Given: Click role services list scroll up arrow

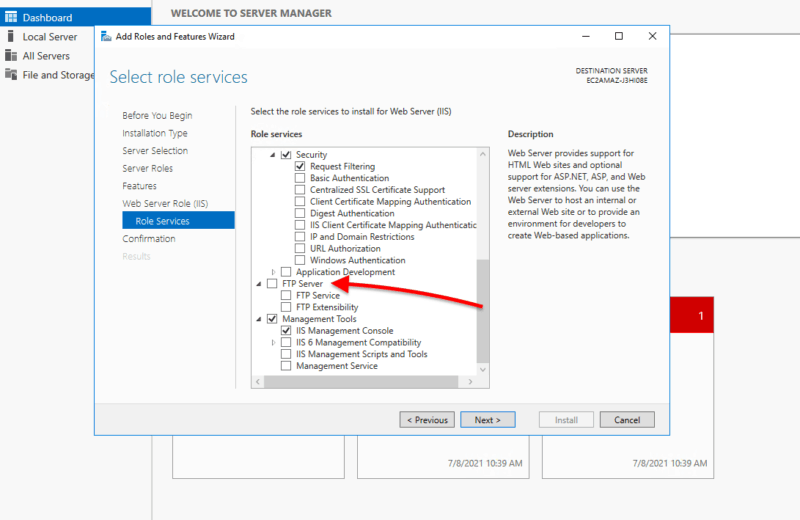Looking at the screenshot, I should click(x=483, y=154).
